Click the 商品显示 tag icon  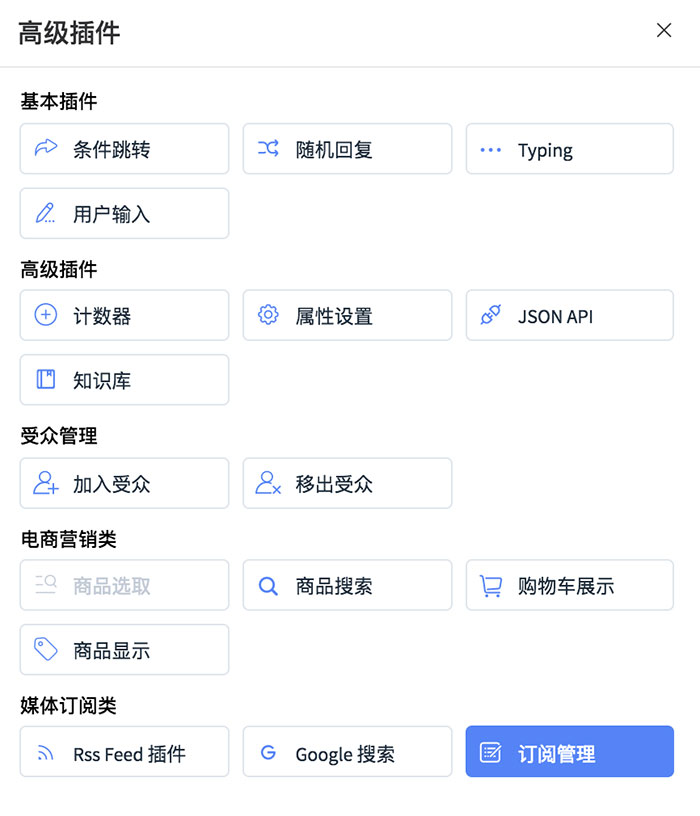(46, 649)
